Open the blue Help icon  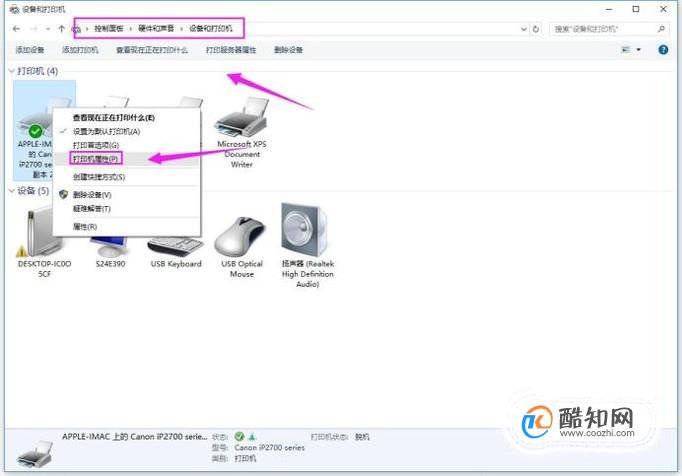coord(663,50)
